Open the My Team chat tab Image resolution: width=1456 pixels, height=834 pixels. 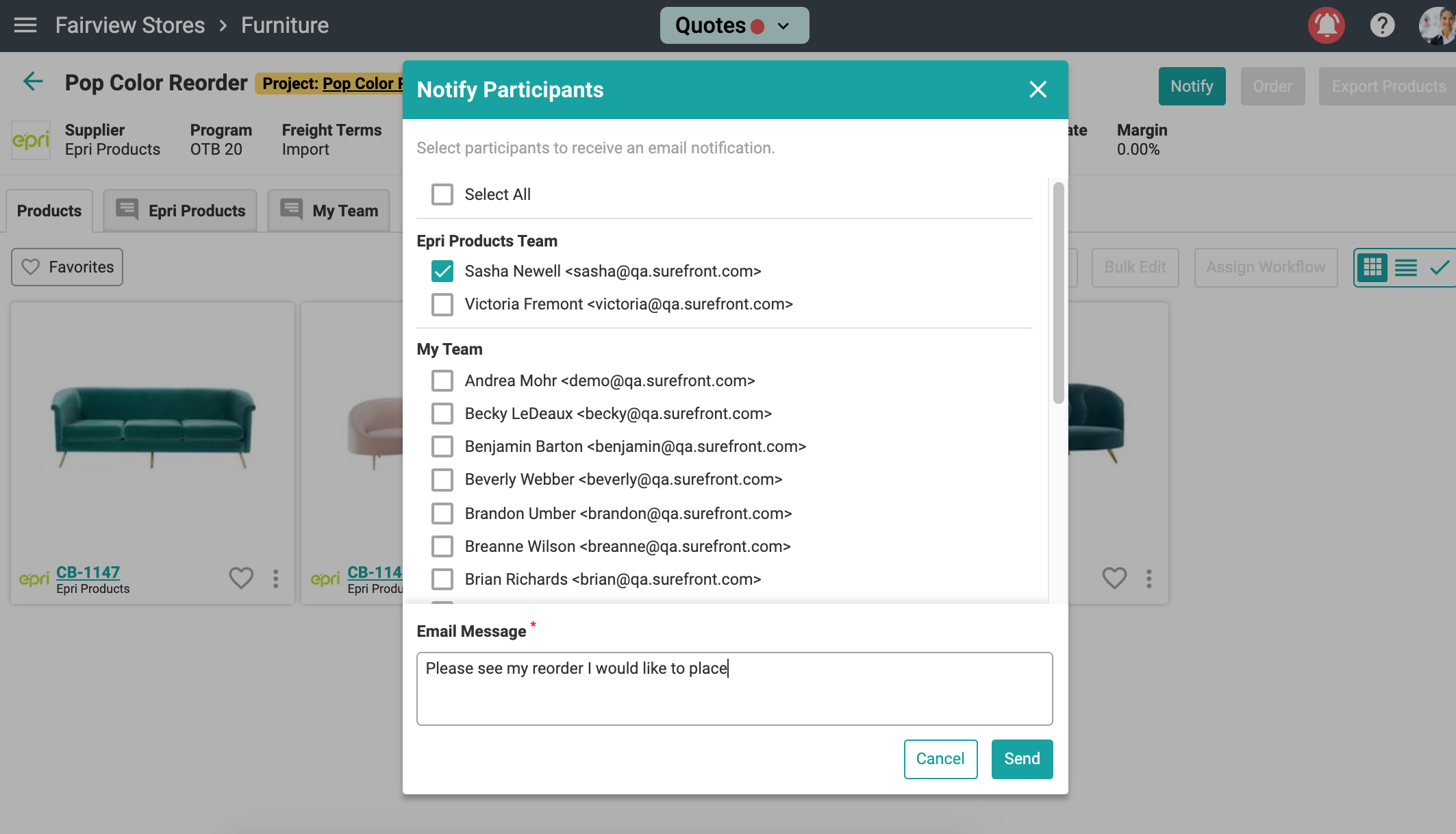(x=329, y=211)
